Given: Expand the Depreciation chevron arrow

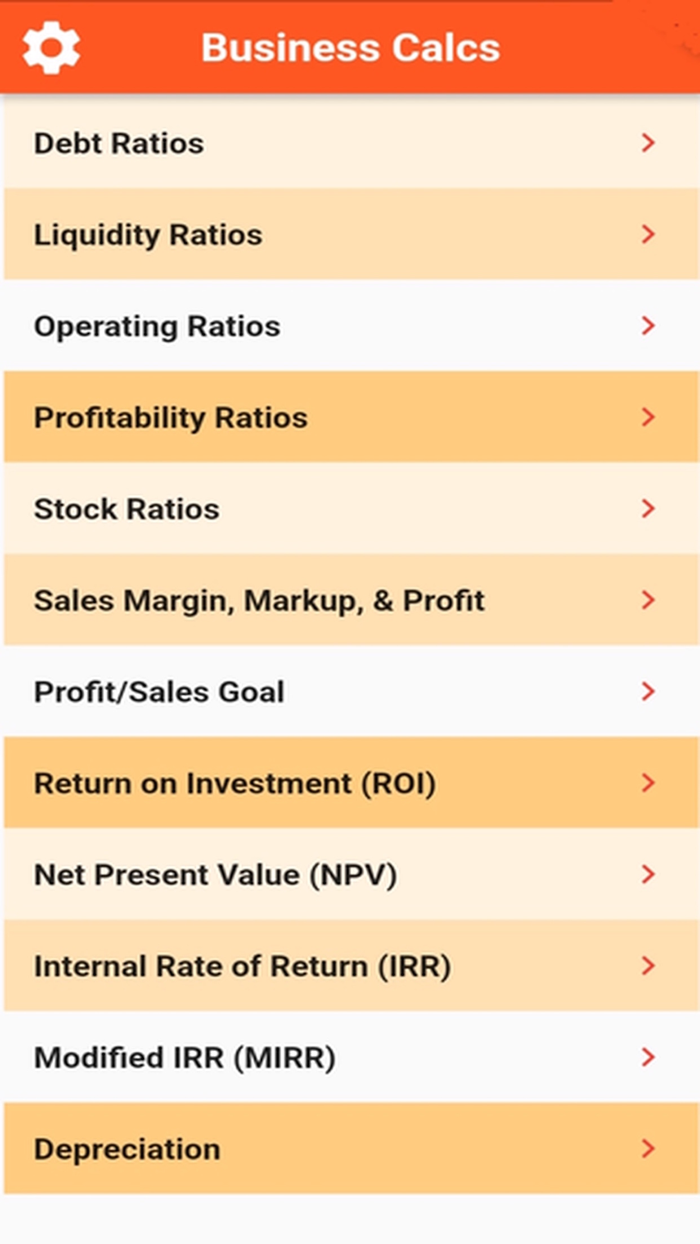Looking at the screenshot, I should (x=648, y=1149).
